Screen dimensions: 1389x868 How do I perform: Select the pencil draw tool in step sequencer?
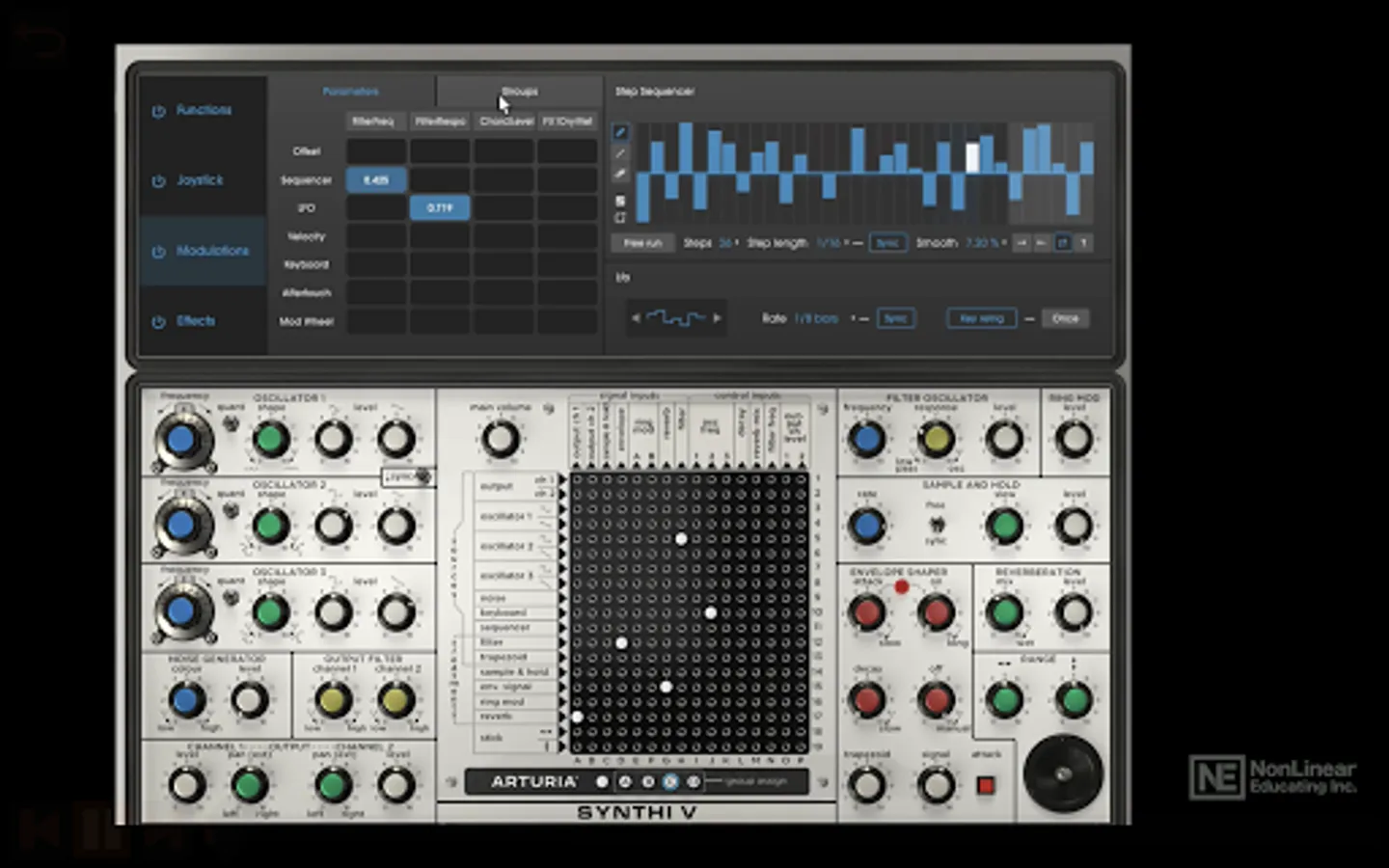point(620,133)
